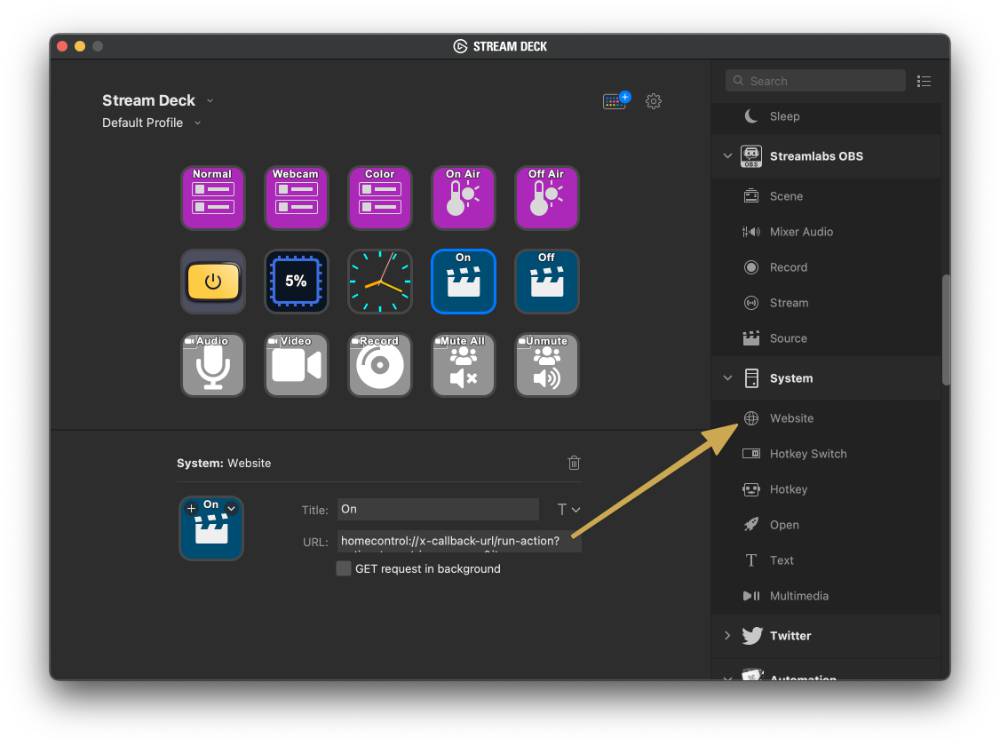
Task: Select the Record key
Action: tap(379, 365)
